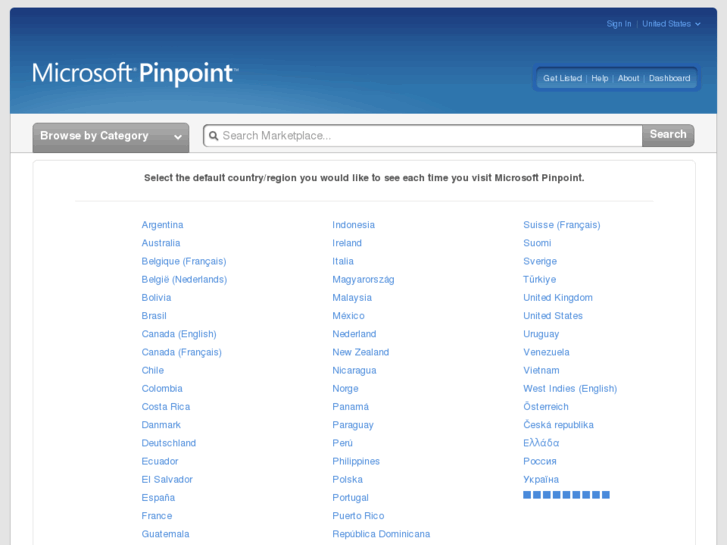This screenshot has width=727, height=545.
Task: Pick Costa Rica from the list
Action: 166,407
